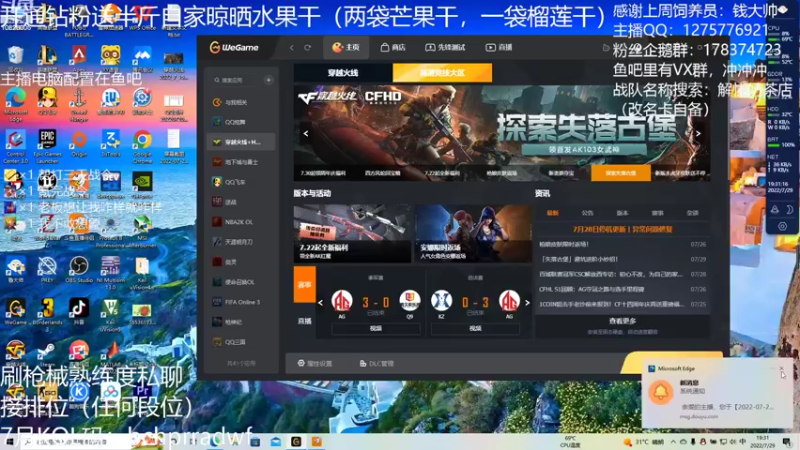The height and width of the screenshot is (450, 800).
Task: Open Origin desktop shortcut
Action: 79,143
